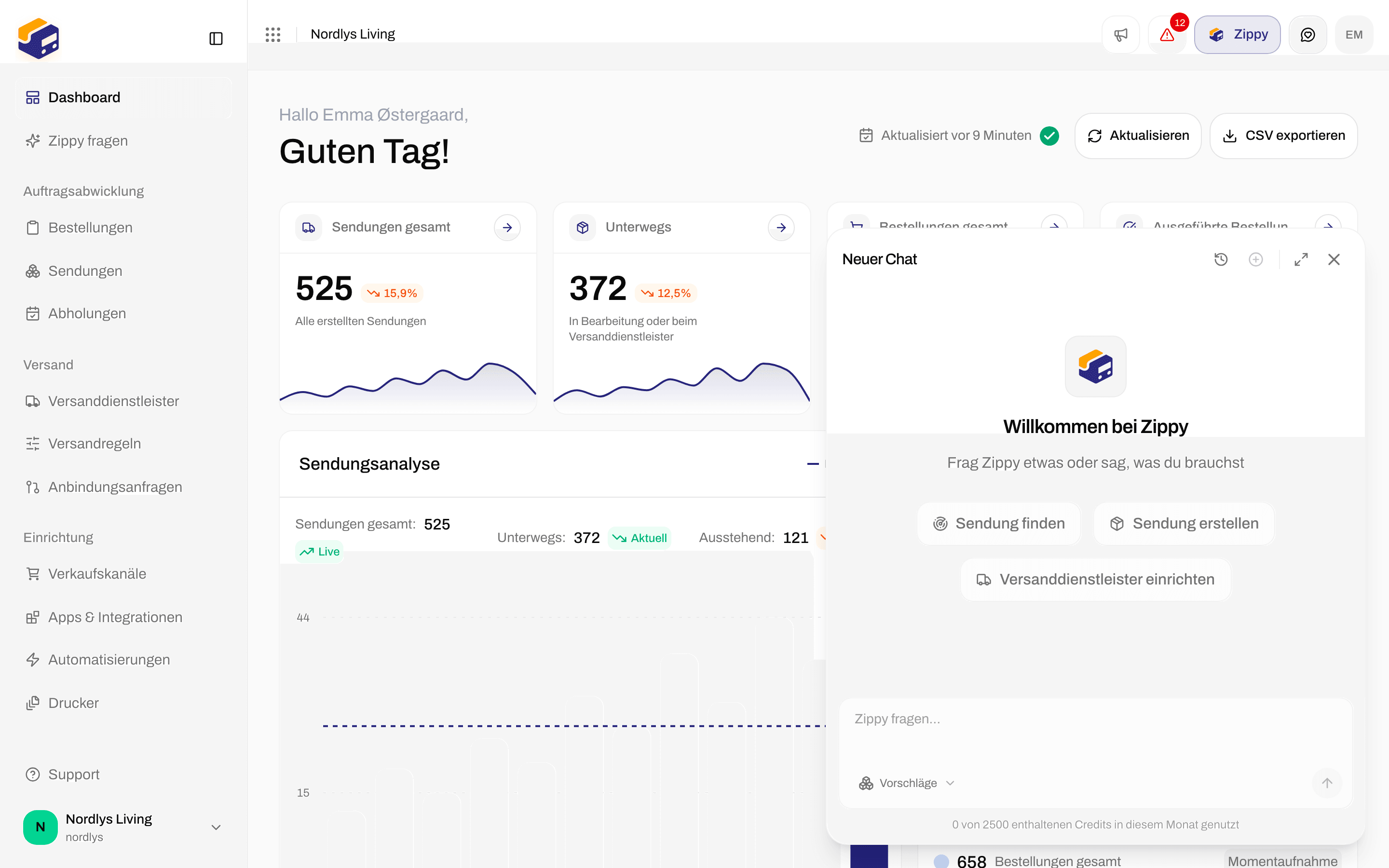The image size is (1389, 868).
Task: Open Bestellungen page
Action: pyautogui.click(x=123, y=228)
